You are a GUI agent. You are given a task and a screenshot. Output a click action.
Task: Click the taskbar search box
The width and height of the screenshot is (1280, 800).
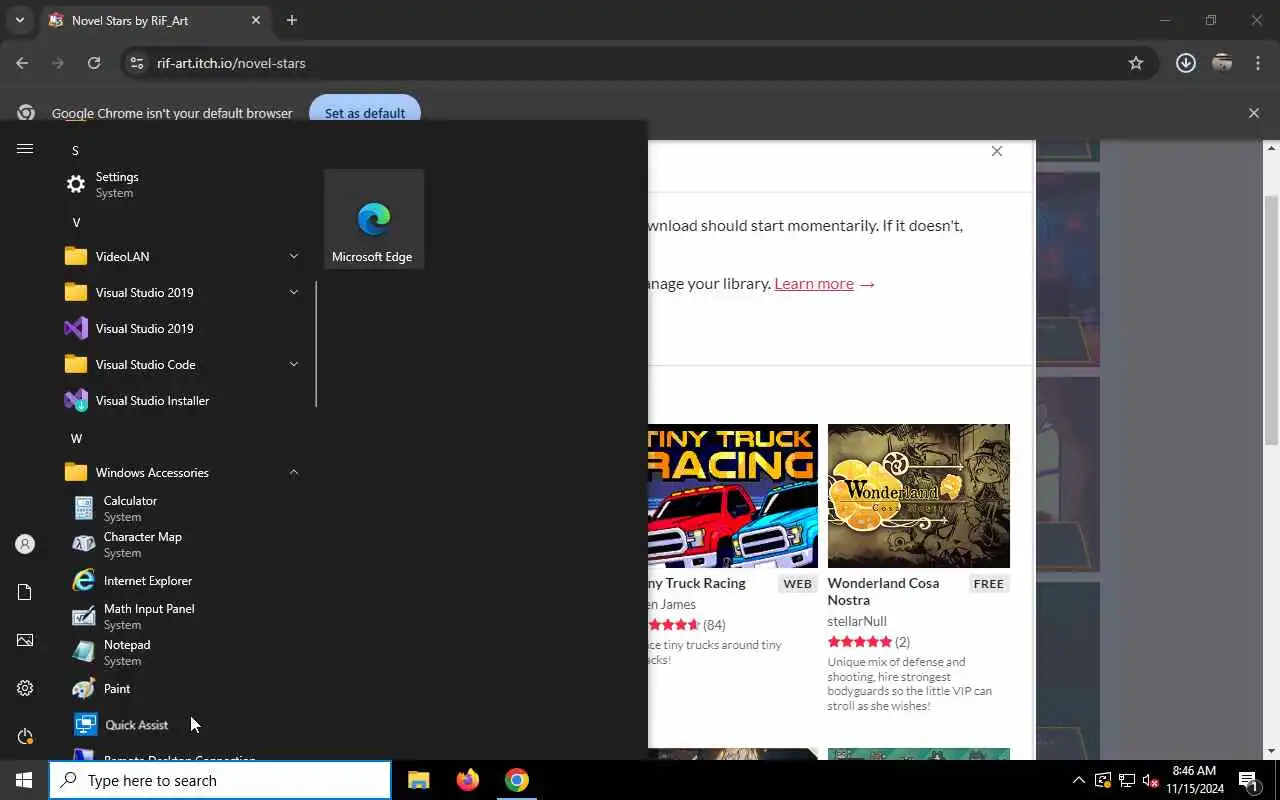(220, 780)
